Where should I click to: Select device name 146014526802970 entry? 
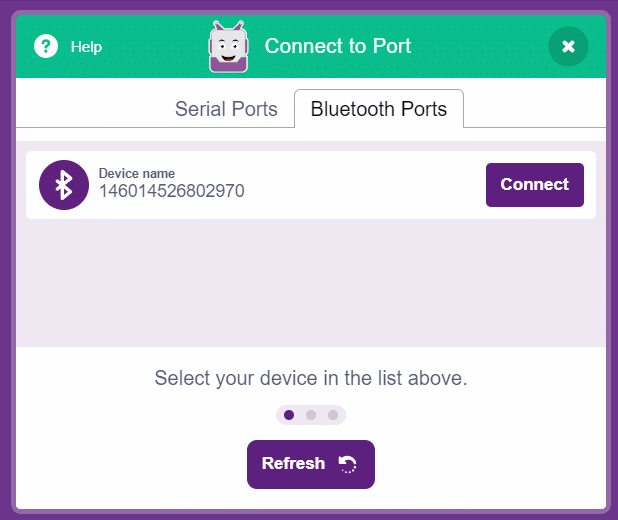(171, 191)
